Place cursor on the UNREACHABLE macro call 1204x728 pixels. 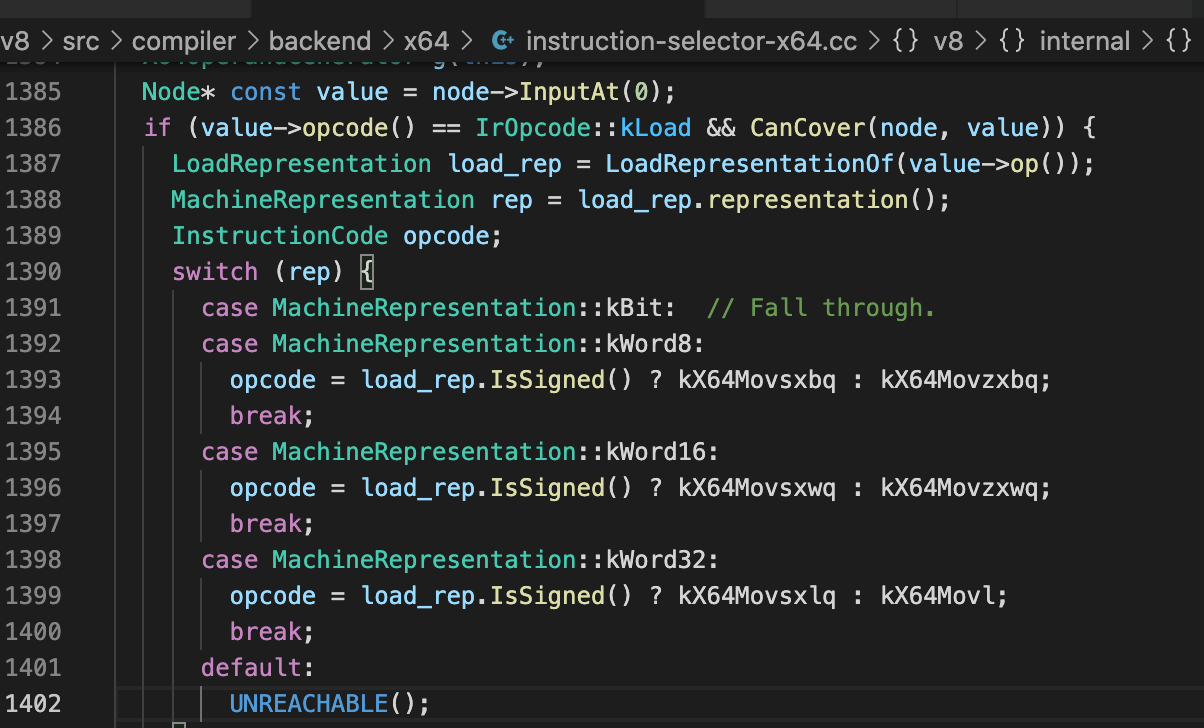[x=308, y=704]
